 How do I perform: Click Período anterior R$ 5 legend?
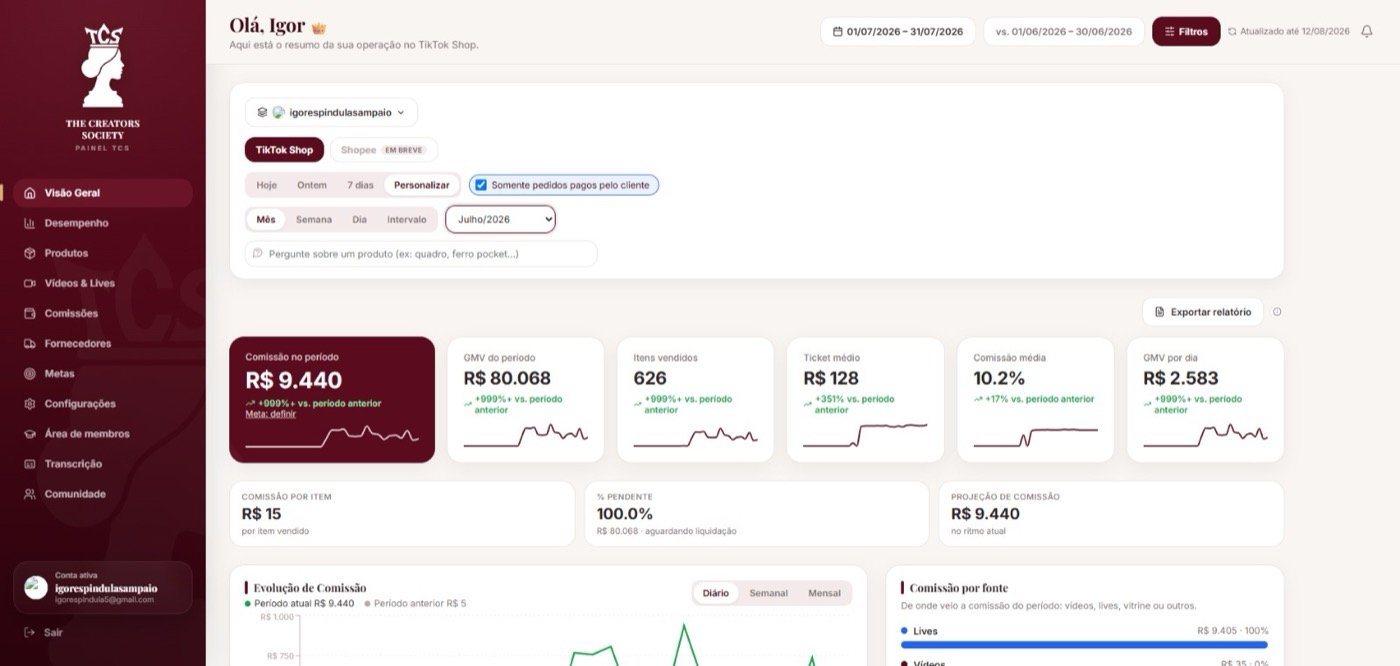(x=415, y=604)
